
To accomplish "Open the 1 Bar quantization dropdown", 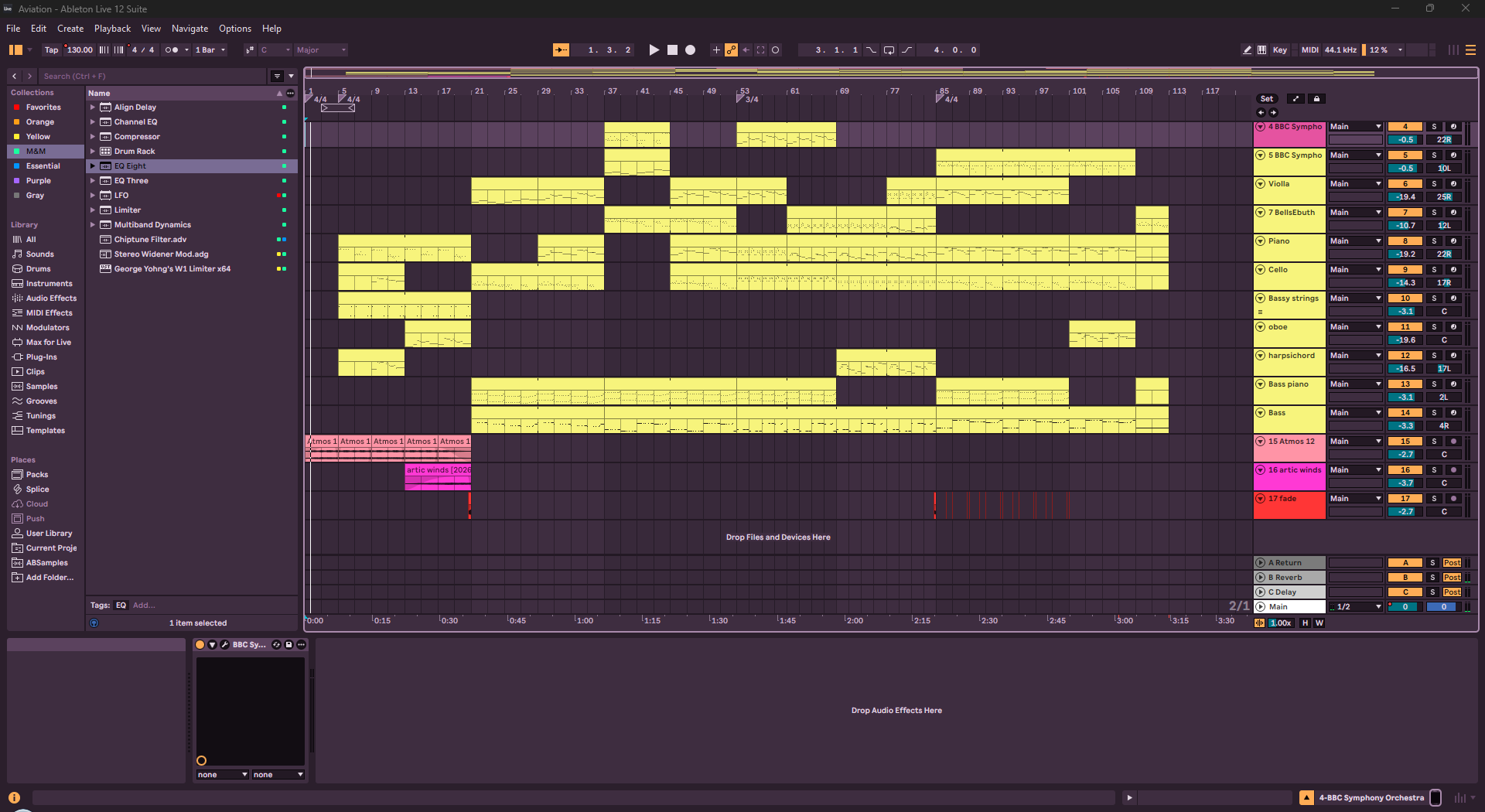I will click(210, 50).
